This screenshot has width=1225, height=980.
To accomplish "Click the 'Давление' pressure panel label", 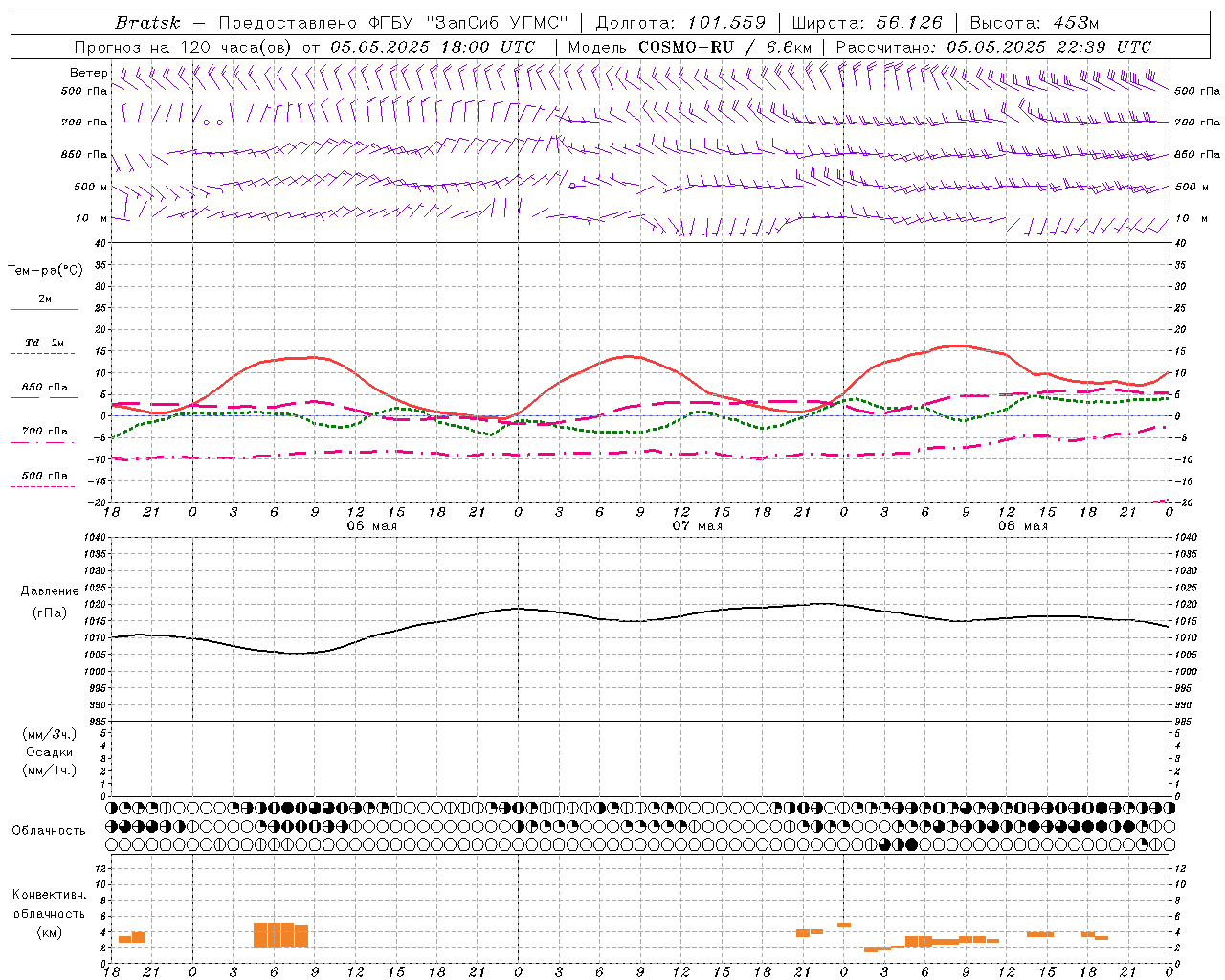I will (50, 591).
